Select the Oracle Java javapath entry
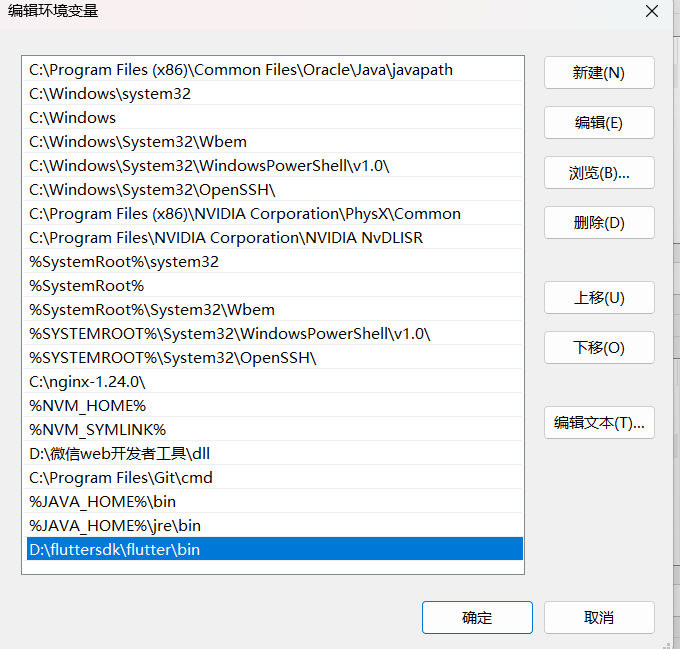 pos(275,69)
